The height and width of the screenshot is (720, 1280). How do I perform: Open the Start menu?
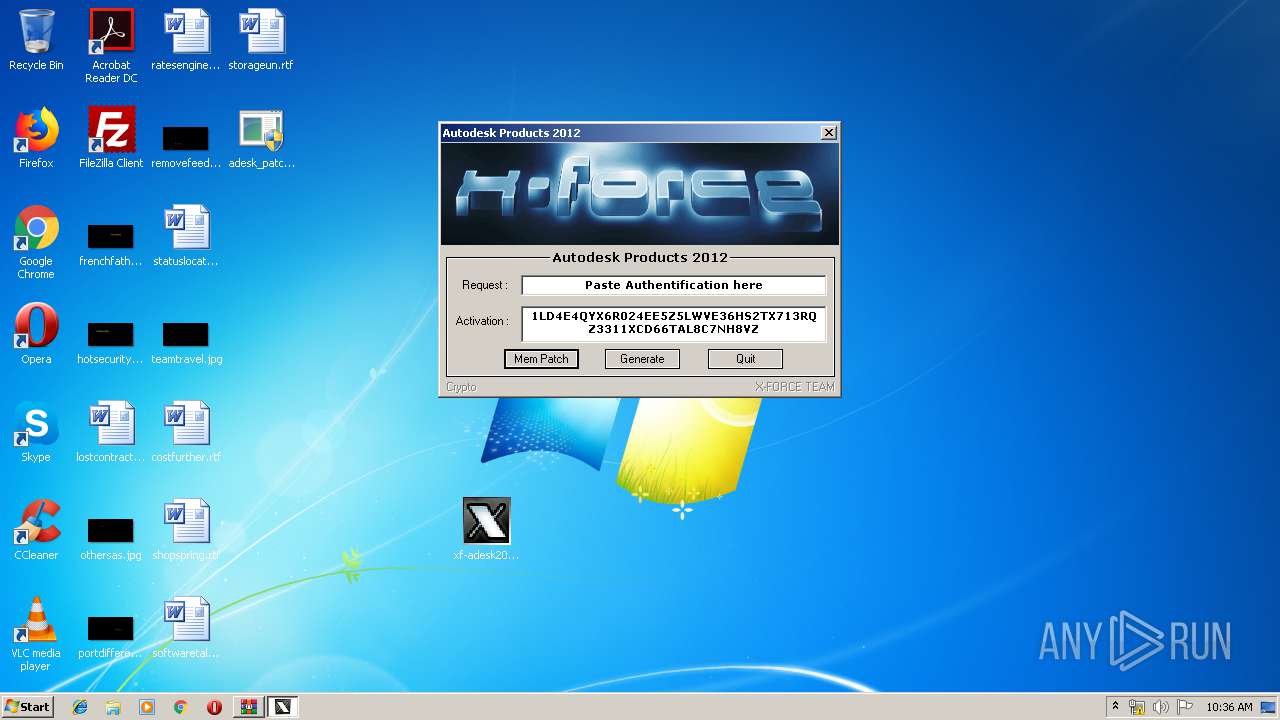click(27, 707)
